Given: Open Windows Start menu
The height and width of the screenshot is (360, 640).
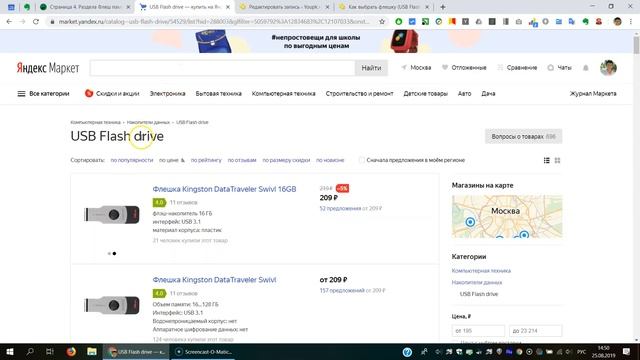Looking at the screenshot, I should click(10, 352).
